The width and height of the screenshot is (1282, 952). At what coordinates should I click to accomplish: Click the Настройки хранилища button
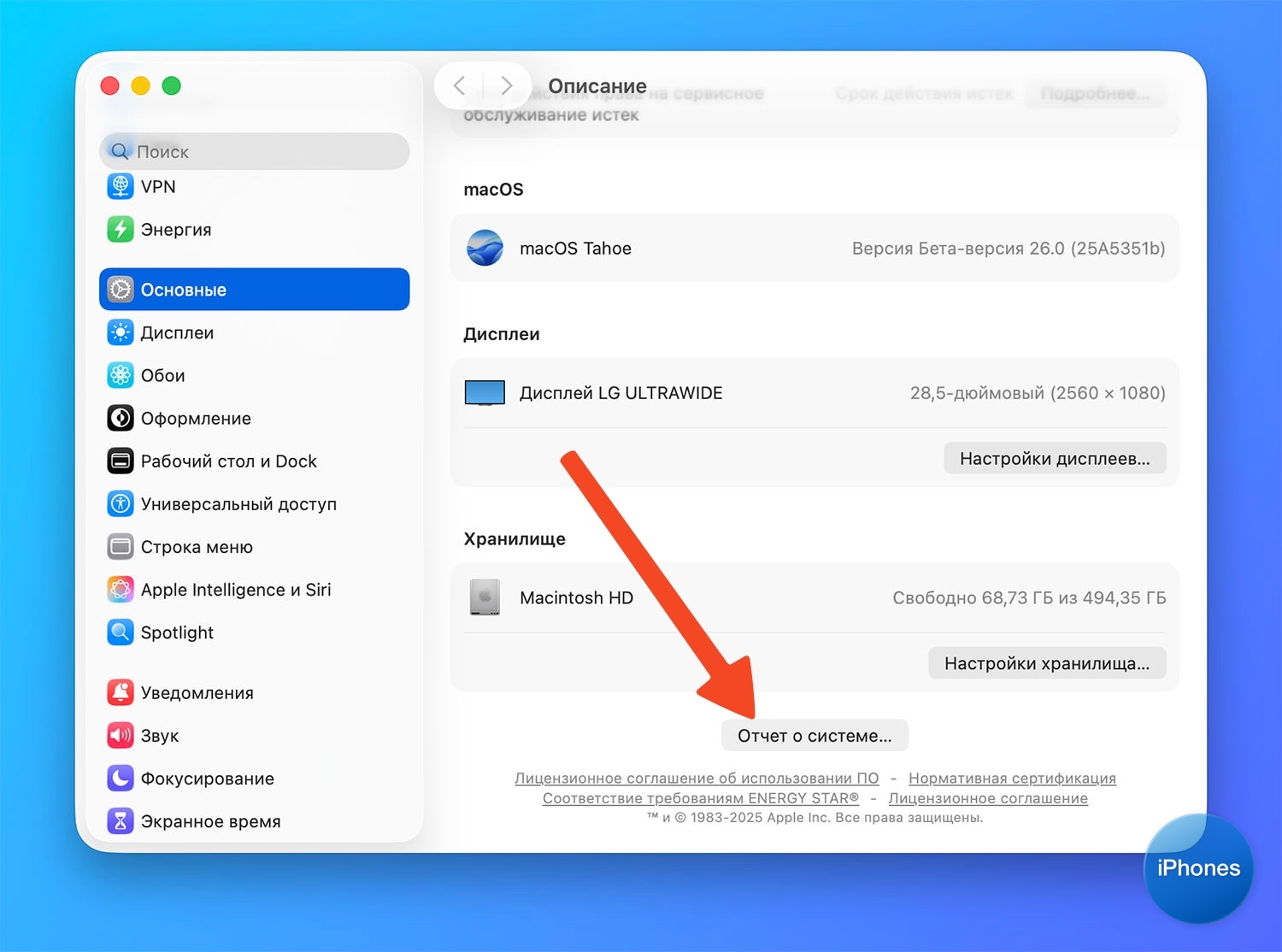1047,663
